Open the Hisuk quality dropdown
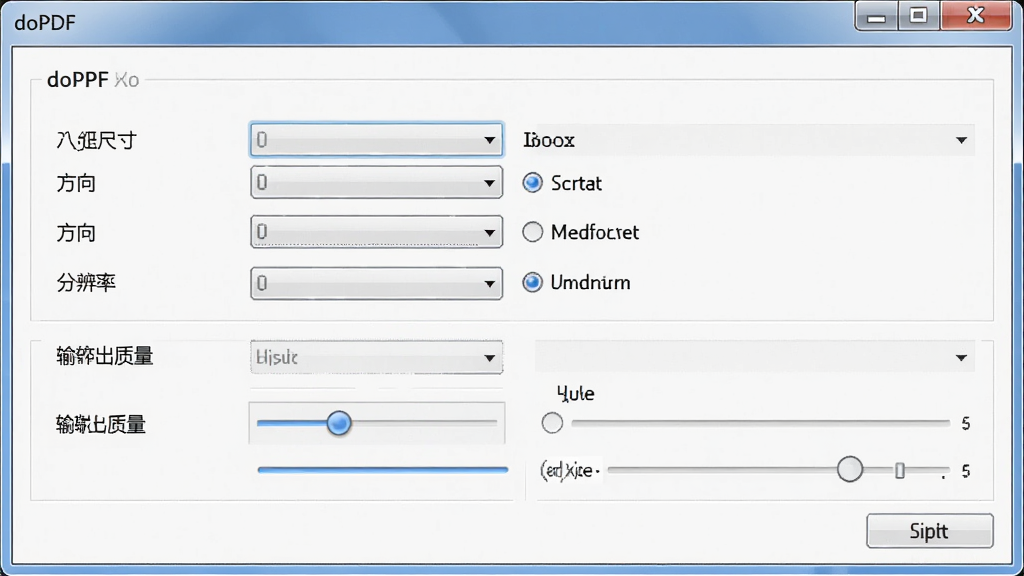 click(376, 357)
